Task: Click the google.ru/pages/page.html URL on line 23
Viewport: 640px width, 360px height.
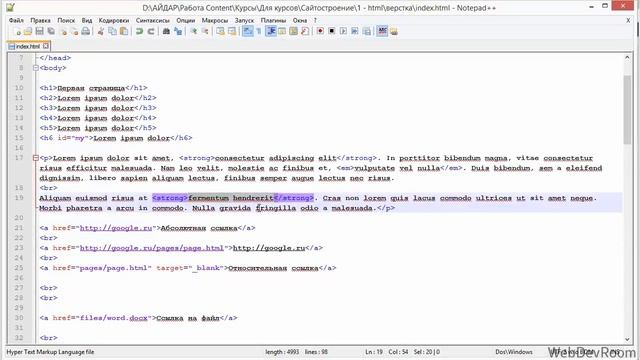Action: coord(152,248)
